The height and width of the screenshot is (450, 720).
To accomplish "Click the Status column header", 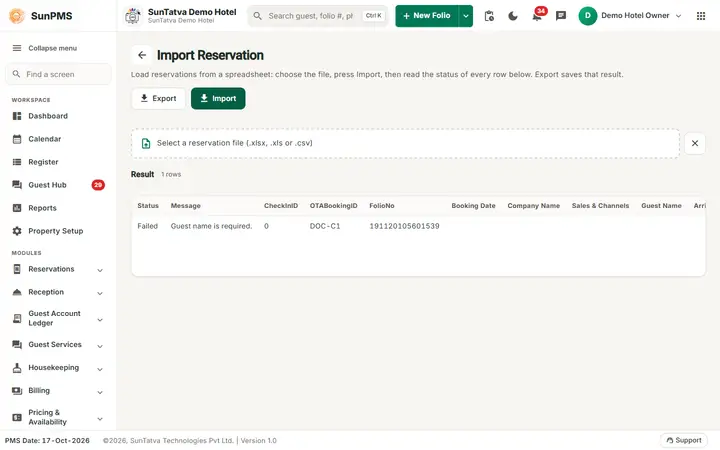I will pyautogui.click(x=148, y=206).
